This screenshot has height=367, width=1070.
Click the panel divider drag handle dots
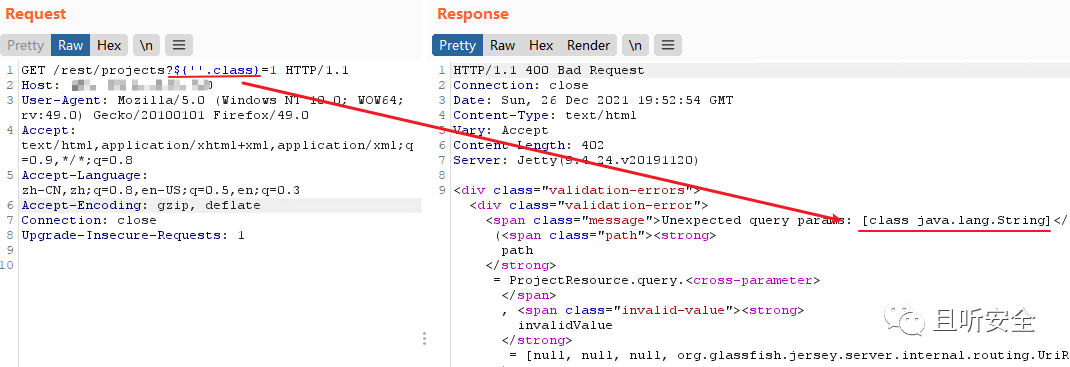click(x=424, y=338)
